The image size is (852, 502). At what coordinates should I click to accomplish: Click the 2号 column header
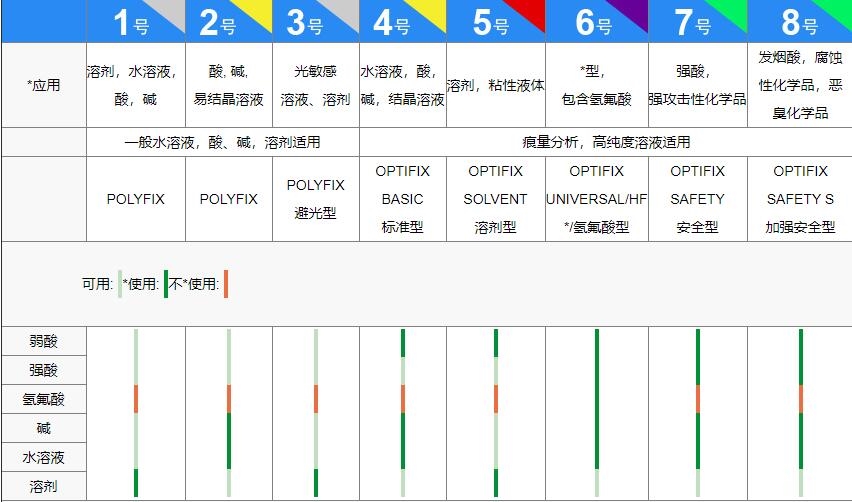coord(229,21)
